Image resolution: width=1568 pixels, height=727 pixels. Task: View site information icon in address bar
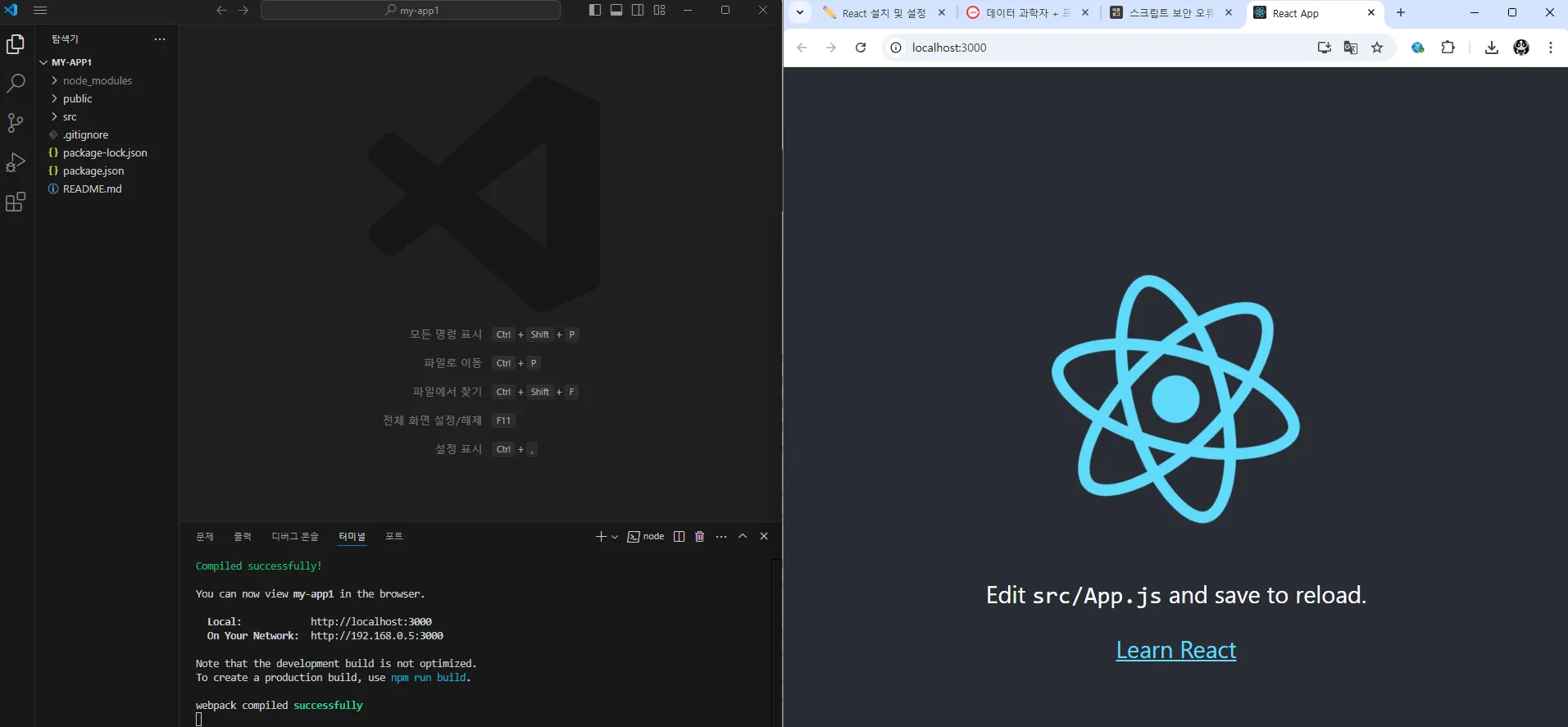tap(896, 48)
